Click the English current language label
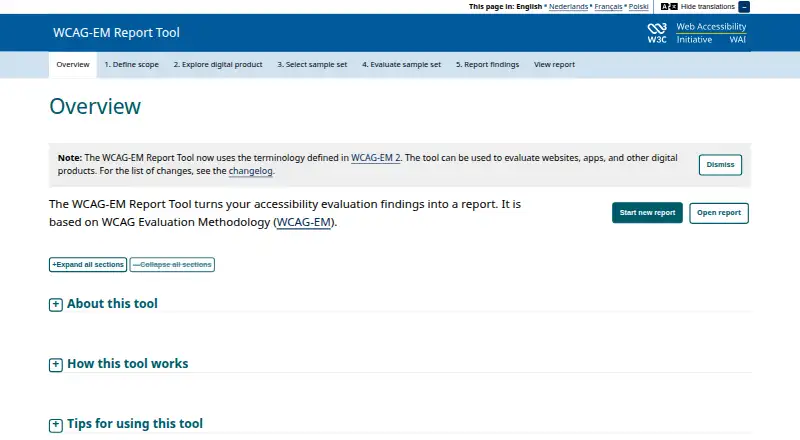Viewport: 800px width, 440px height. click(x=529, y=7)
